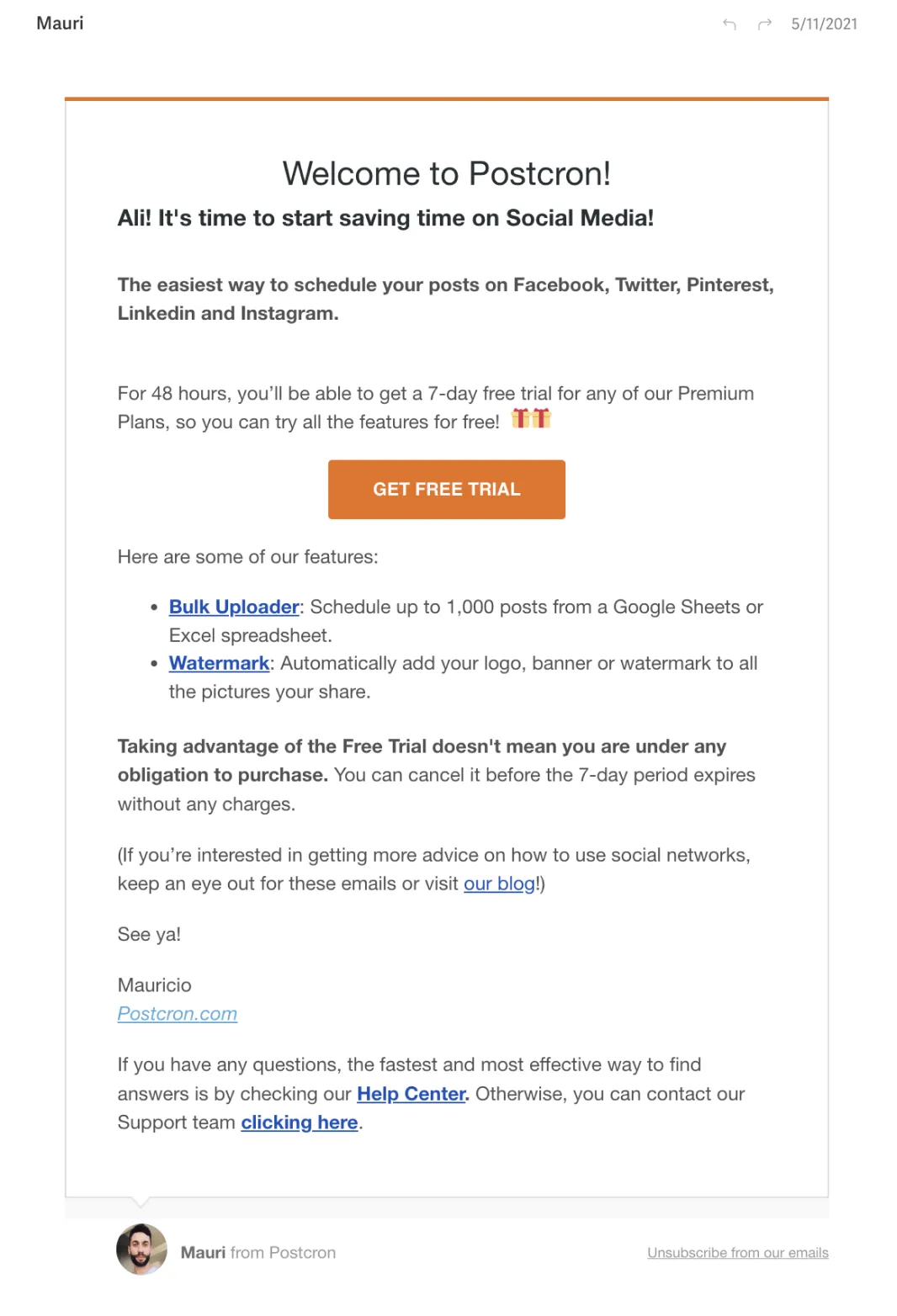Click the "Mauri from Postcron" label
Screen dimensions: 897x1316
click(258, 1253)
